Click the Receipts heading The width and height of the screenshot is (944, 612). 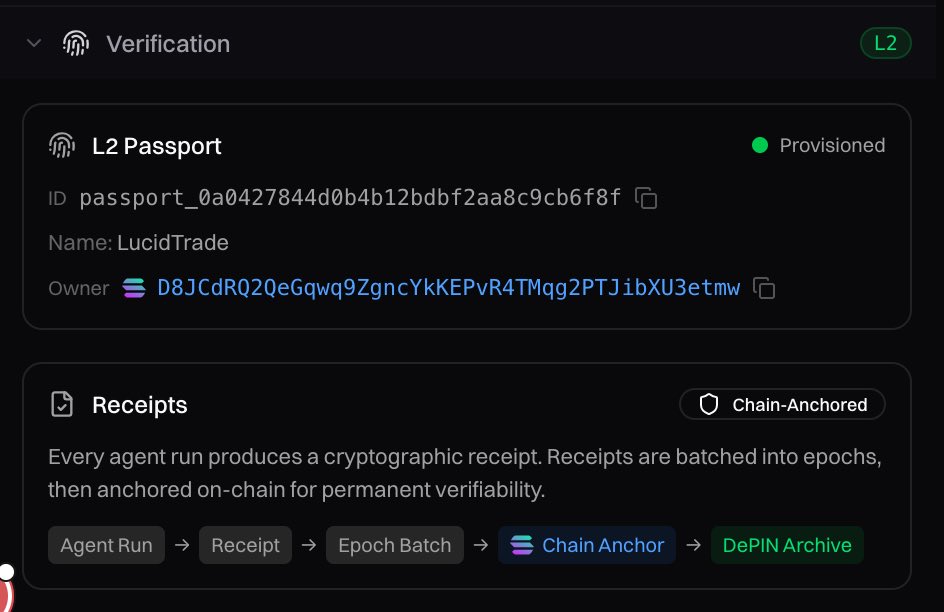140,405
